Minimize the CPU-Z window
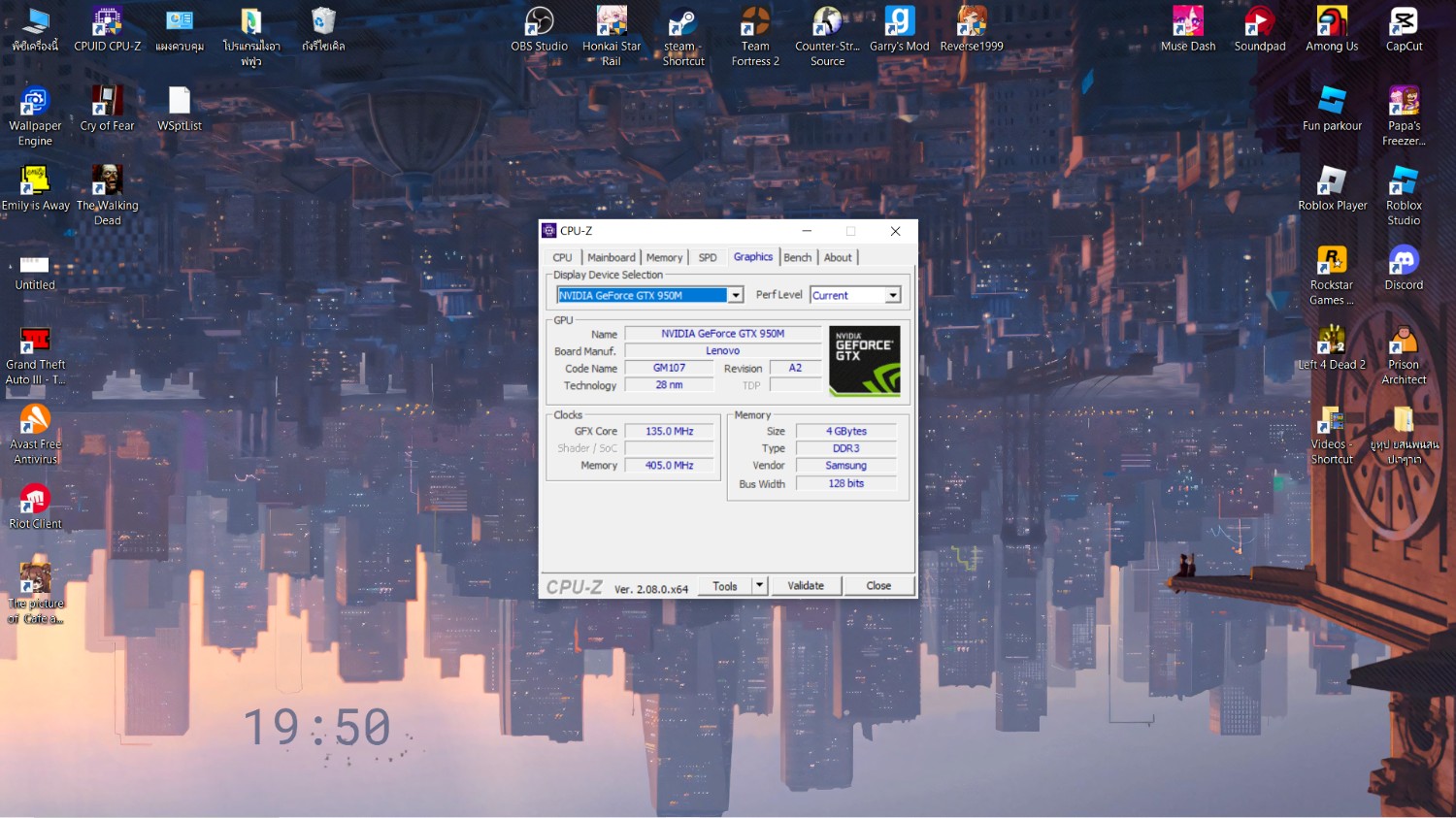Image resolution: width=1456 pixels, height=818 pixels. [x=807, y=231]
